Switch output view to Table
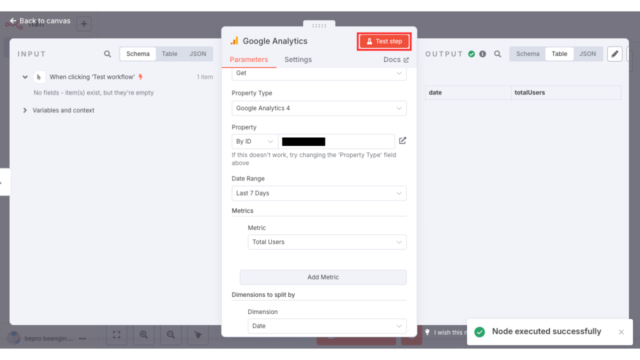Image resolution: width=640 pixels, height=360 pixels. tap(559, 54)
